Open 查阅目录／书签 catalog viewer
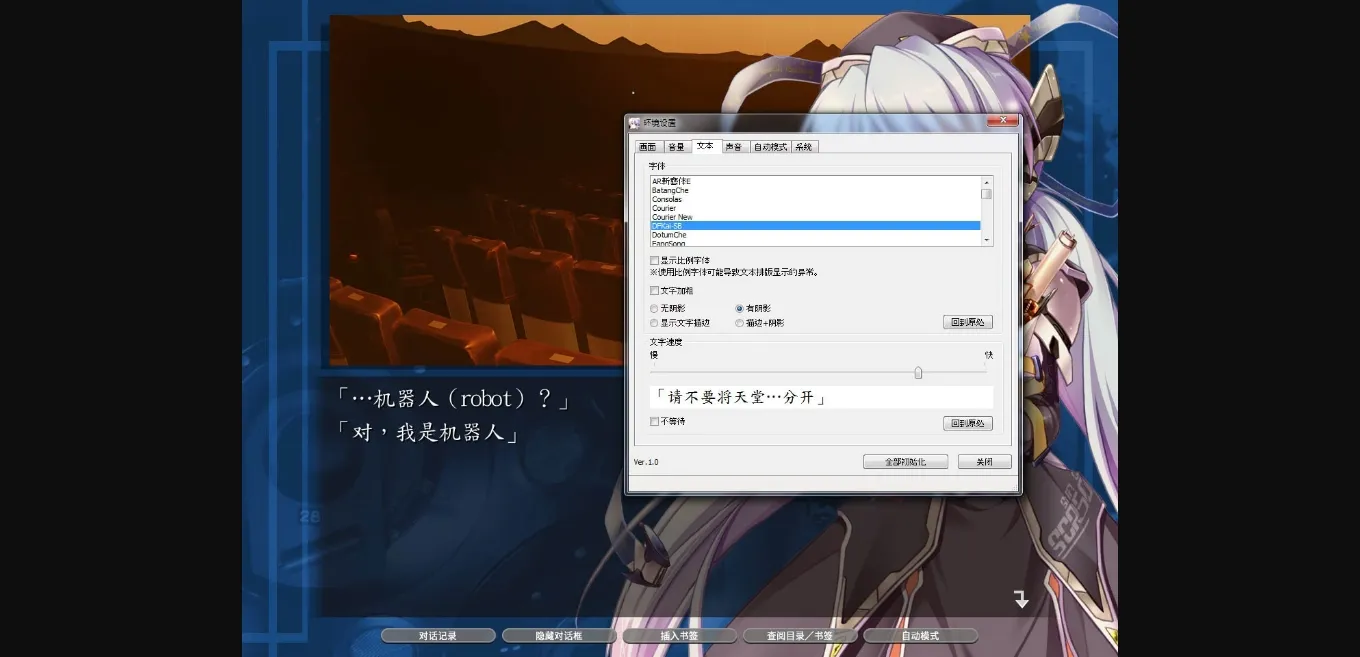This screenshot has width=1360, height=657. (799, 634)
